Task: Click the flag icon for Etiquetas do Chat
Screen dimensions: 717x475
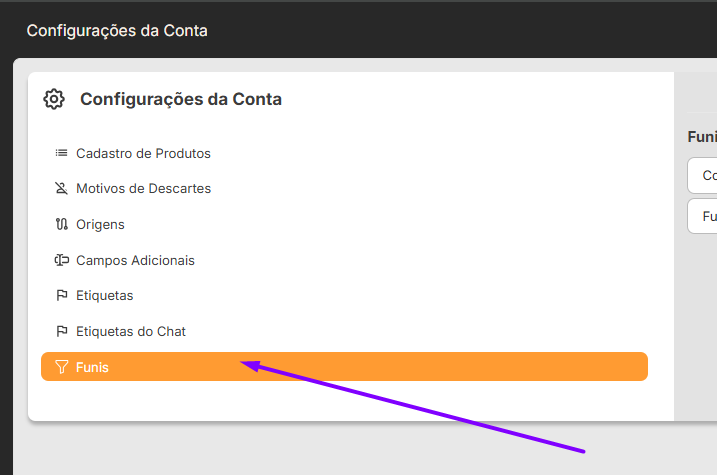Action: tap(61, 331)
